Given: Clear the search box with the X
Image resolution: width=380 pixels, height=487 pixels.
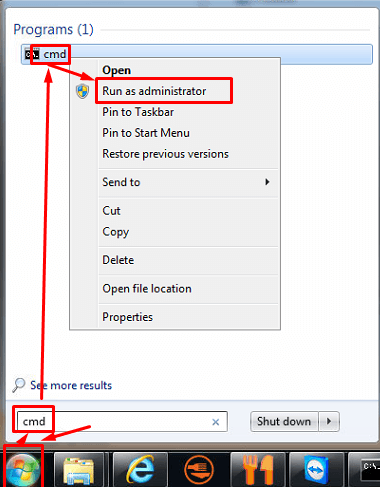Looking at the screenshot, I should click(216, 422).
